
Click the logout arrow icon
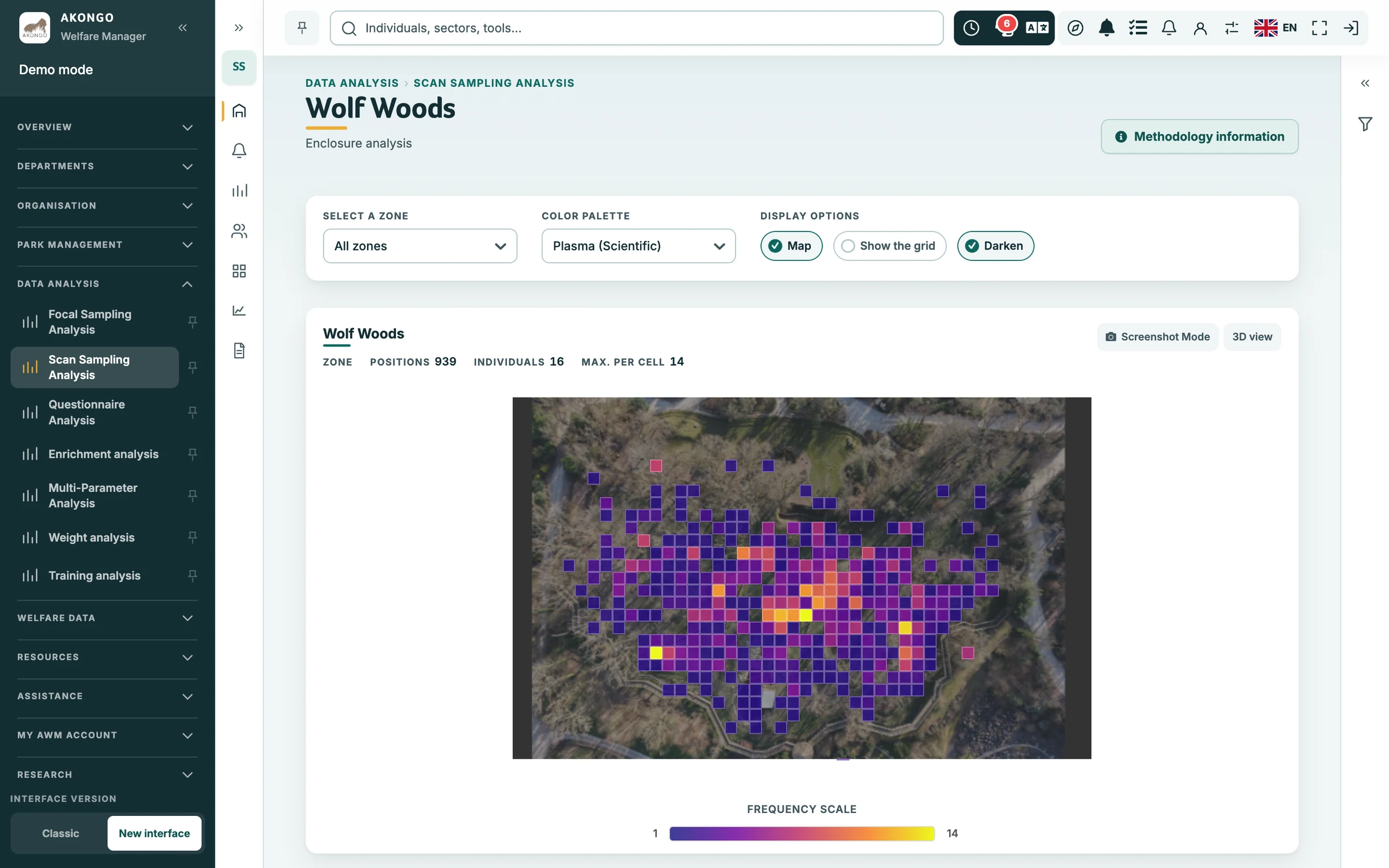pyautogui.click(x=1351, y=28)
